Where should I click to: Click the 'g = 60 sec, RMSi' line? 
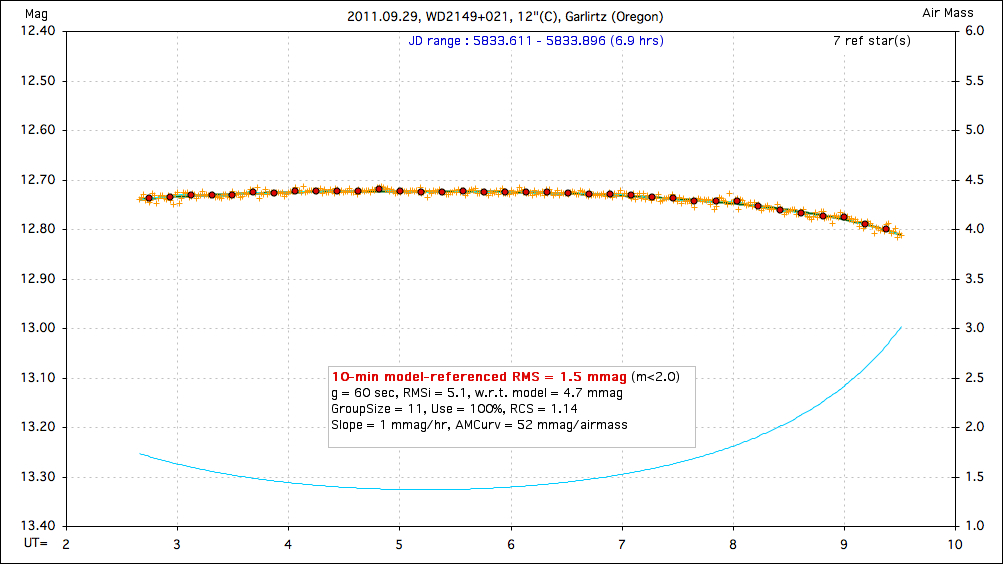[x=476, y=393]
